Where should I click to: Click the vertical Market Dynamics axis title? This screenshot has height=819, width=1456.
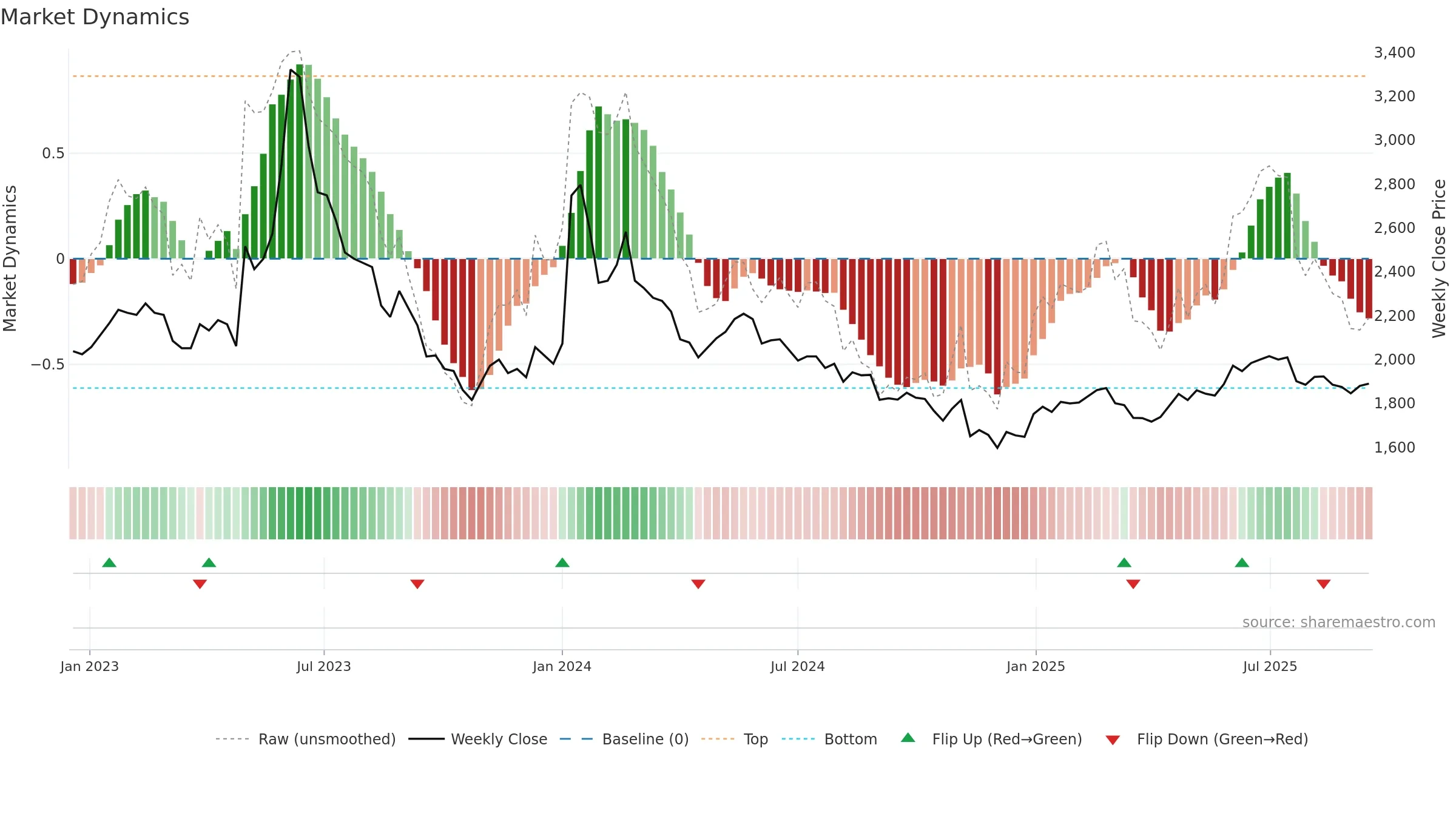tap(10, 258)
